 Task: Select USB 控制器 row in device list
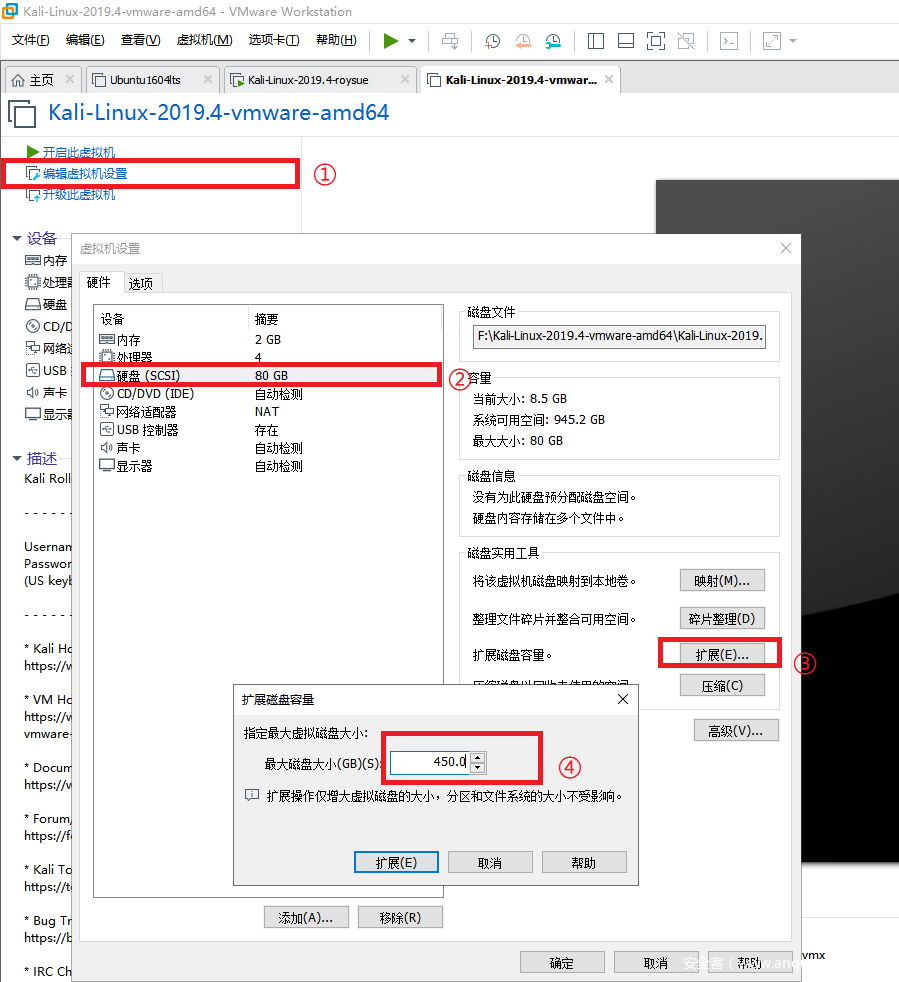pos(268,430)
